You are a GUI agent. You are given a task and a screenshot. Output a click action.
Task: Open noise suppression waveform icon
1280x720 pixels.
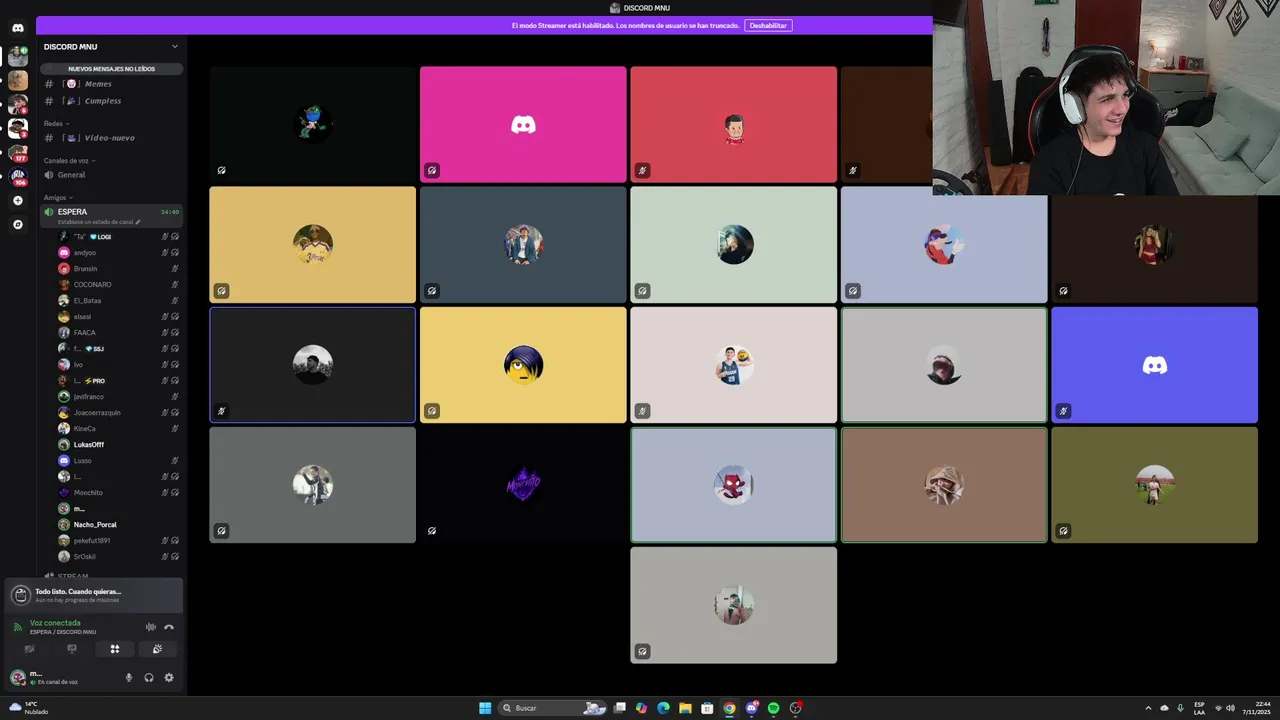151,627
